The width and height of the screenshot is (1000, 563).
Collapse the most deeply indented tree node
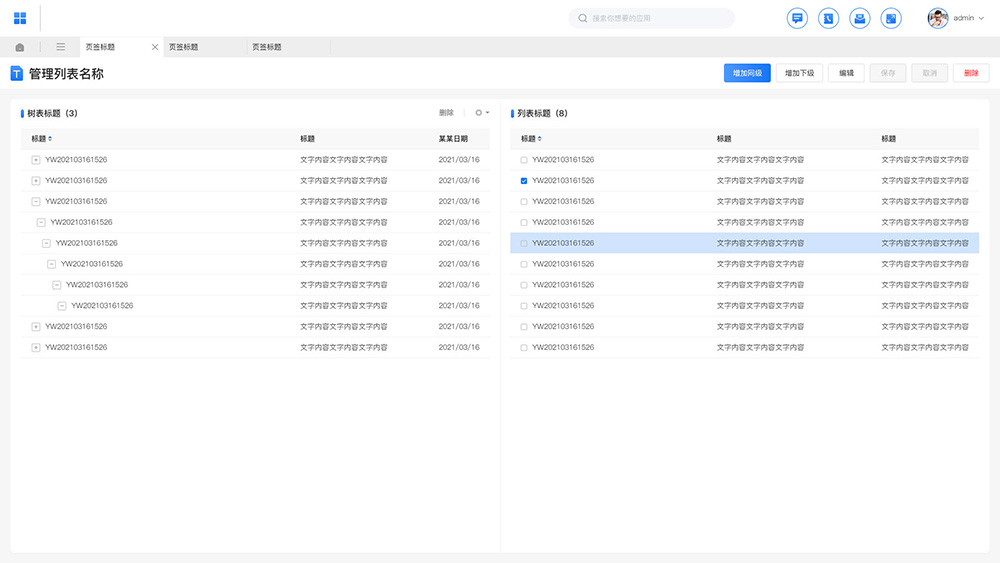[x=62, y=306]
